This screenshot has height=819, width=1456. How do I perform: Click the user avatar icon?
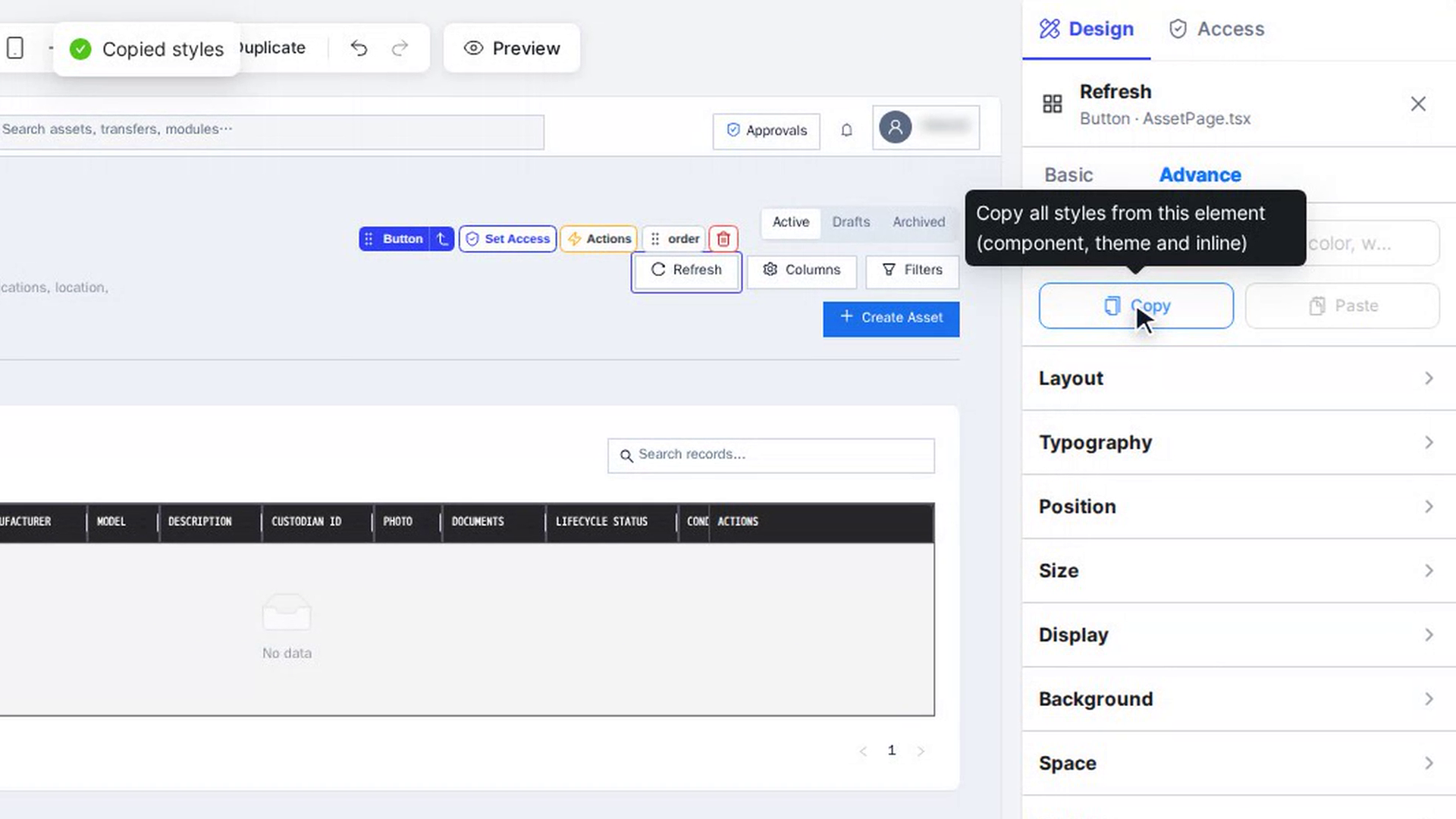point(895,127)
